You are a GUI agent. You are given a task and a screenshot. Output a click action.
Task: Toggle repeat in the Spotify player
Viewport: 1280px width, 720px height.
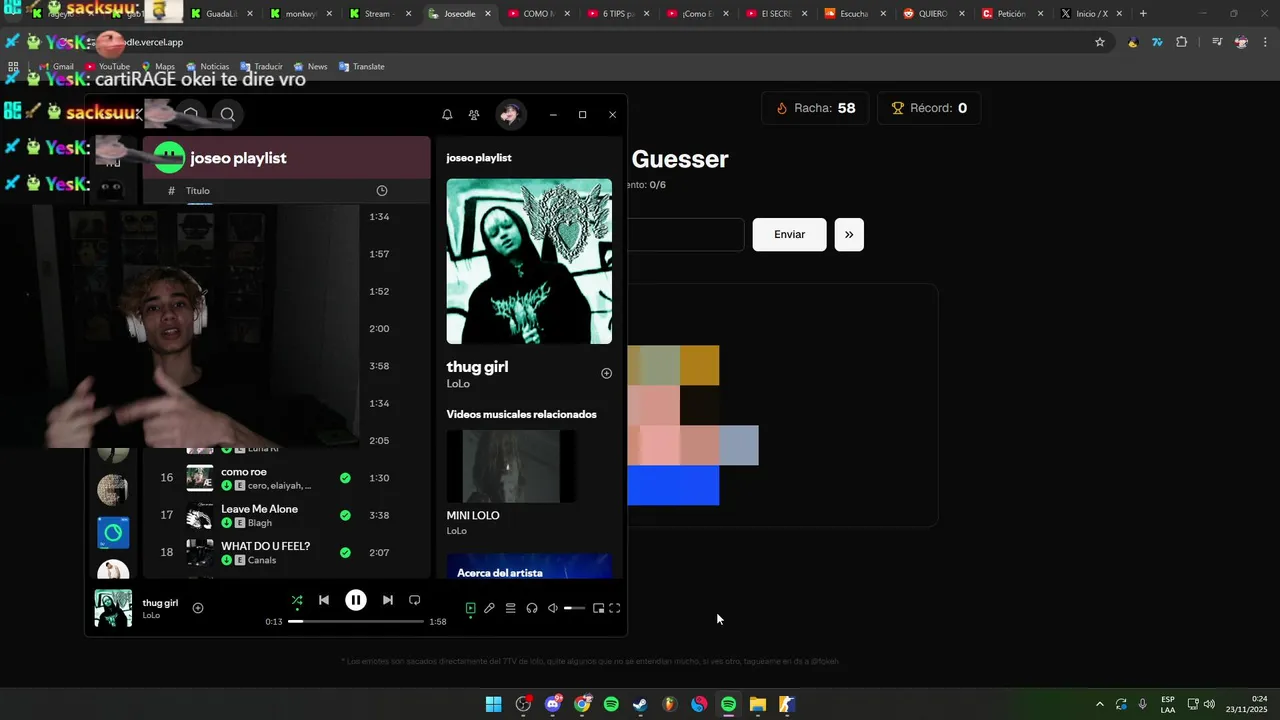(x=414, y=600)
